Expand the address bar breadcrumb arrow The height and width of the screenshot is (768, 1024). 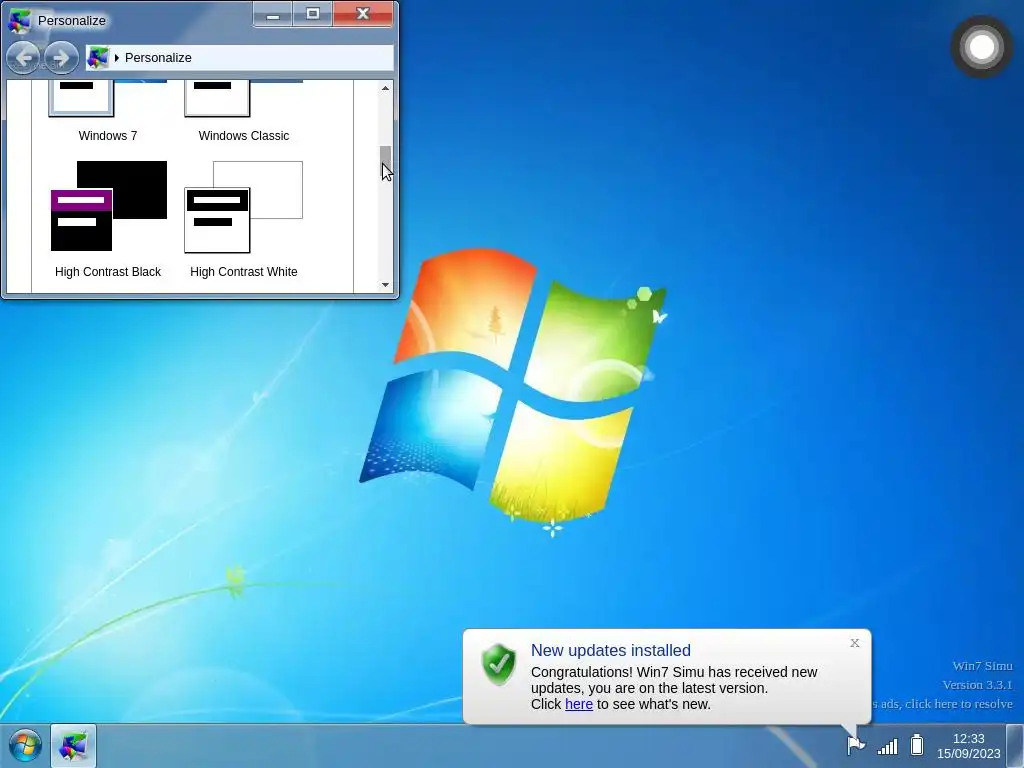point(116,57)
